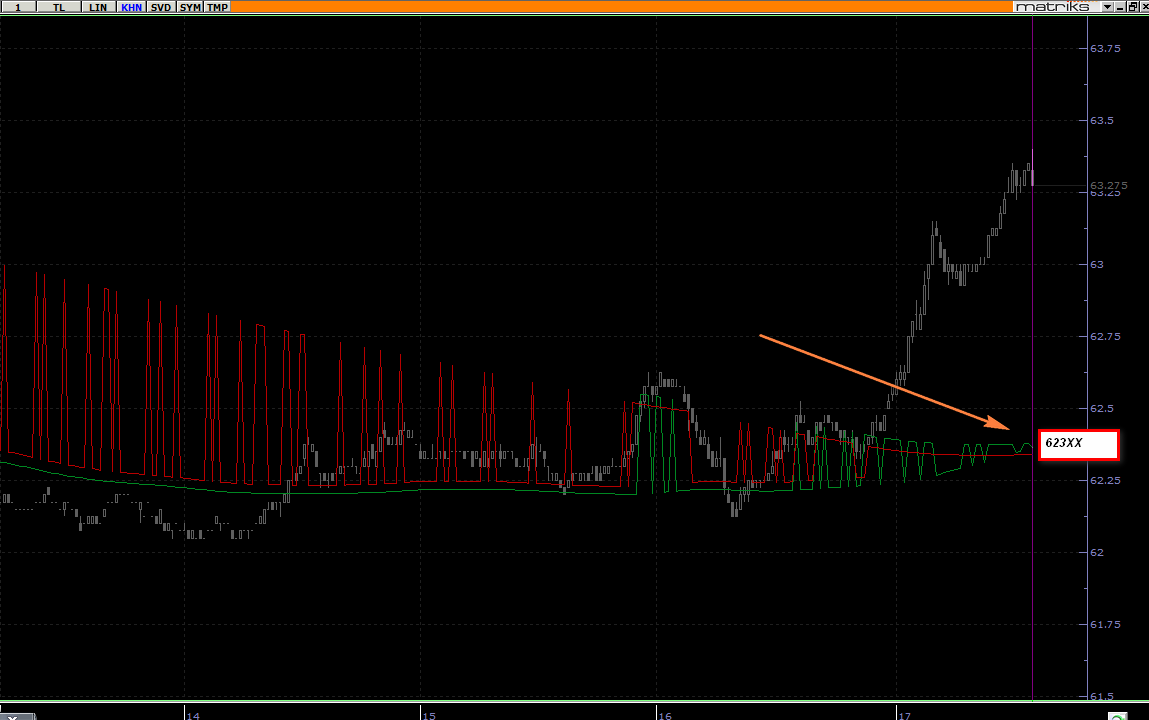
Task: Click the 62.75 price axis label
Action: point(1105,336)
